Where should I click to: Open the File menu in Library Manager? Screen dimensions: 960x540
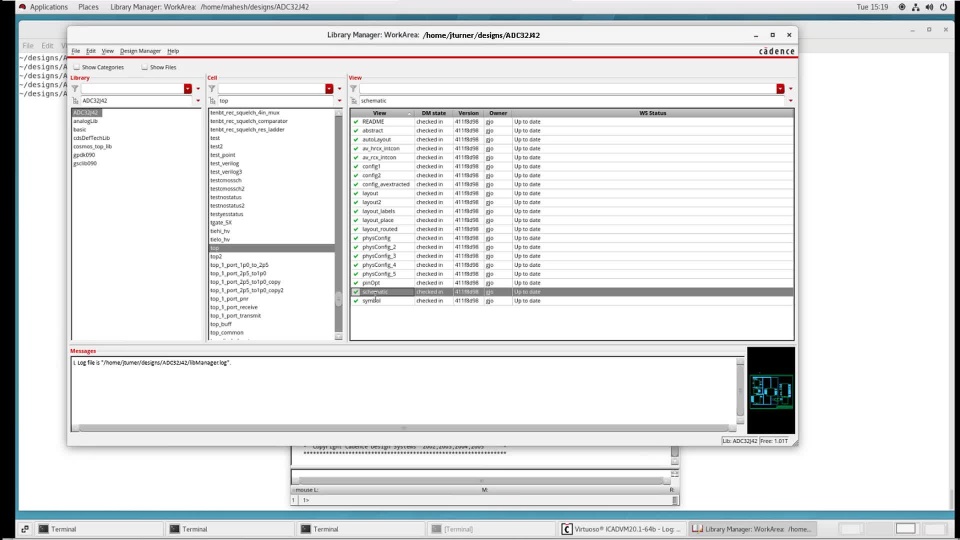pyautogui.click(x=76, y=51)
